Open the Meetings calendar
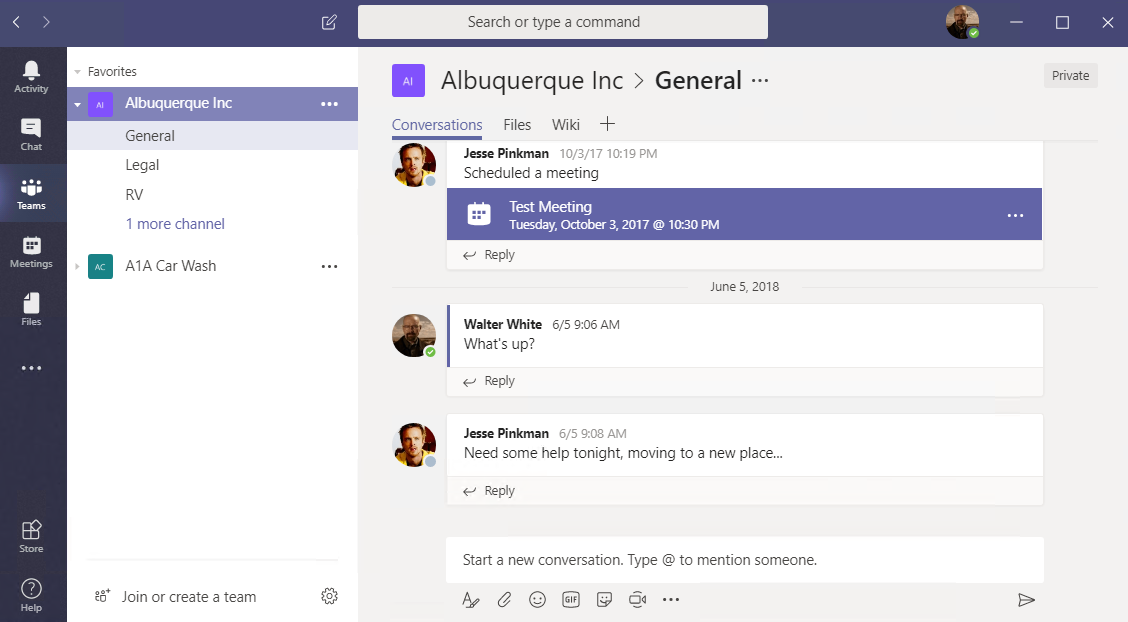This screenshot has height=622, width=1128. pos(31,252)
